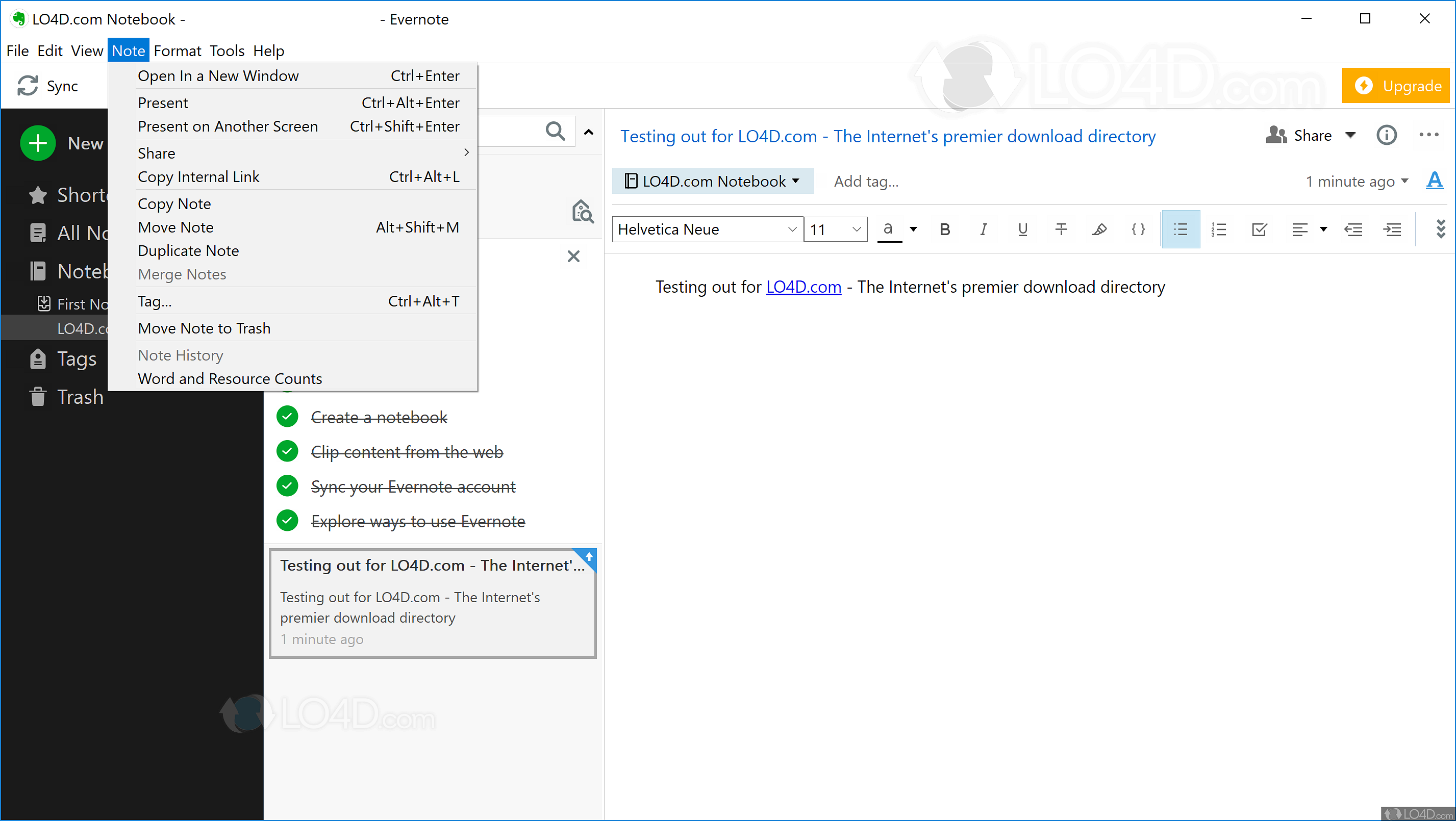Open the font color dropdown arrow

point(913,229)
